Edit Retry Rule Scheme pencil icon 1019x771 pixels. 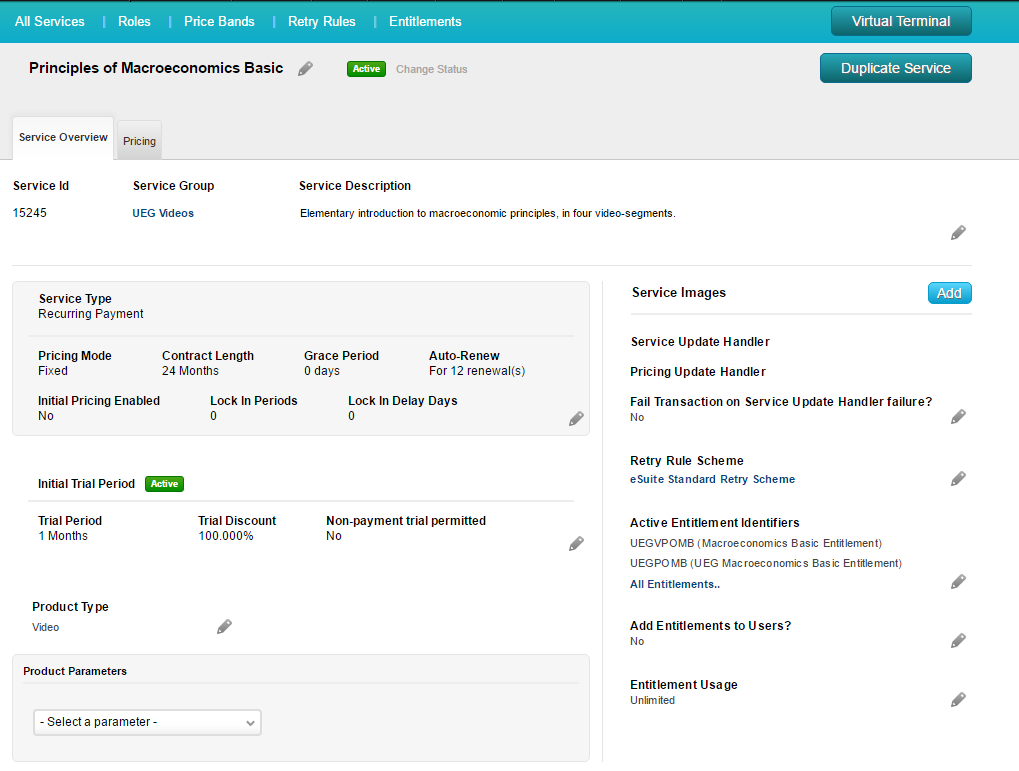[x=958, y=479]
